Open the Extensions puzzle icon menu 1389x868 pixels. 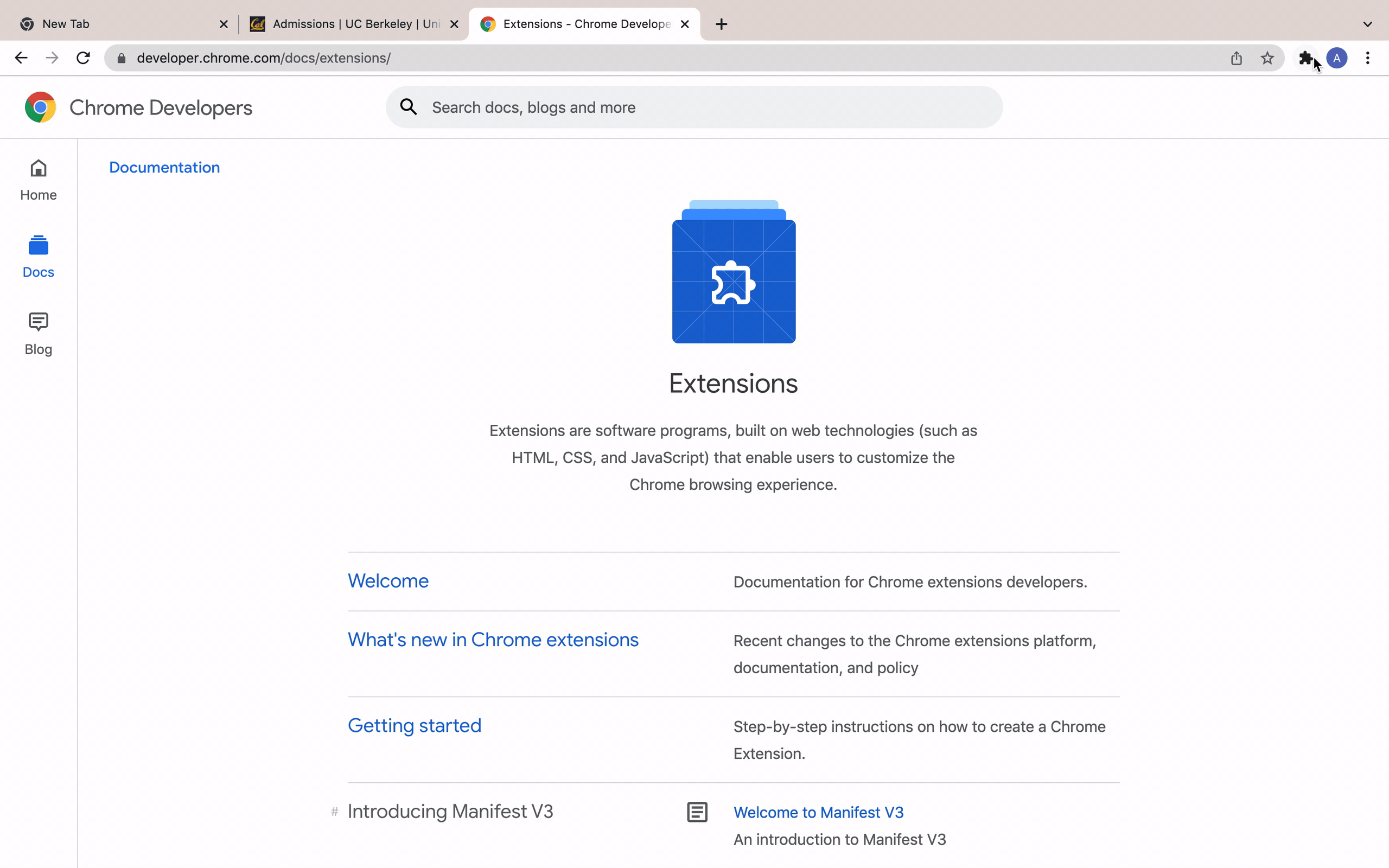pyautogui.click(x=1306, y=58)
